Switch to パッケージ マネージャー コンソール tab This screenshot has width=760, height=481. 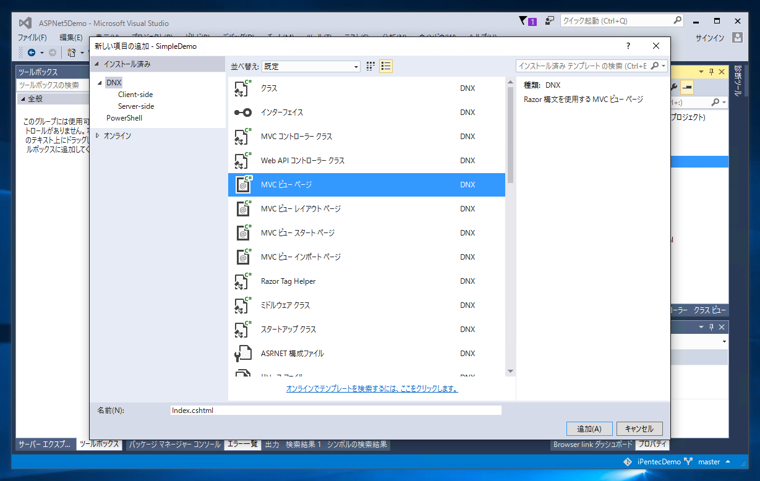[174, 444]
